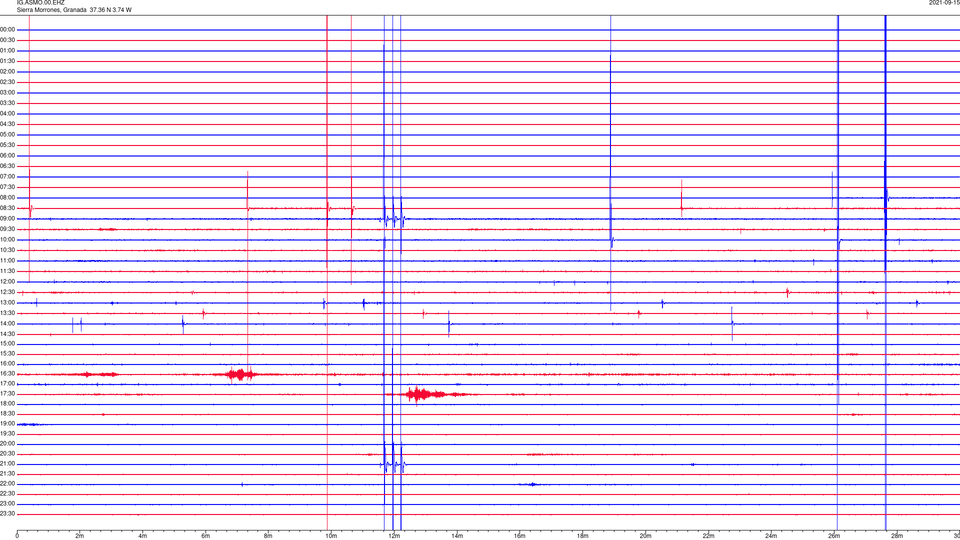The height and width of the screenshot is (540, 960).
Task: Select the 22:00 trace time label
Action: coord(8,483)
